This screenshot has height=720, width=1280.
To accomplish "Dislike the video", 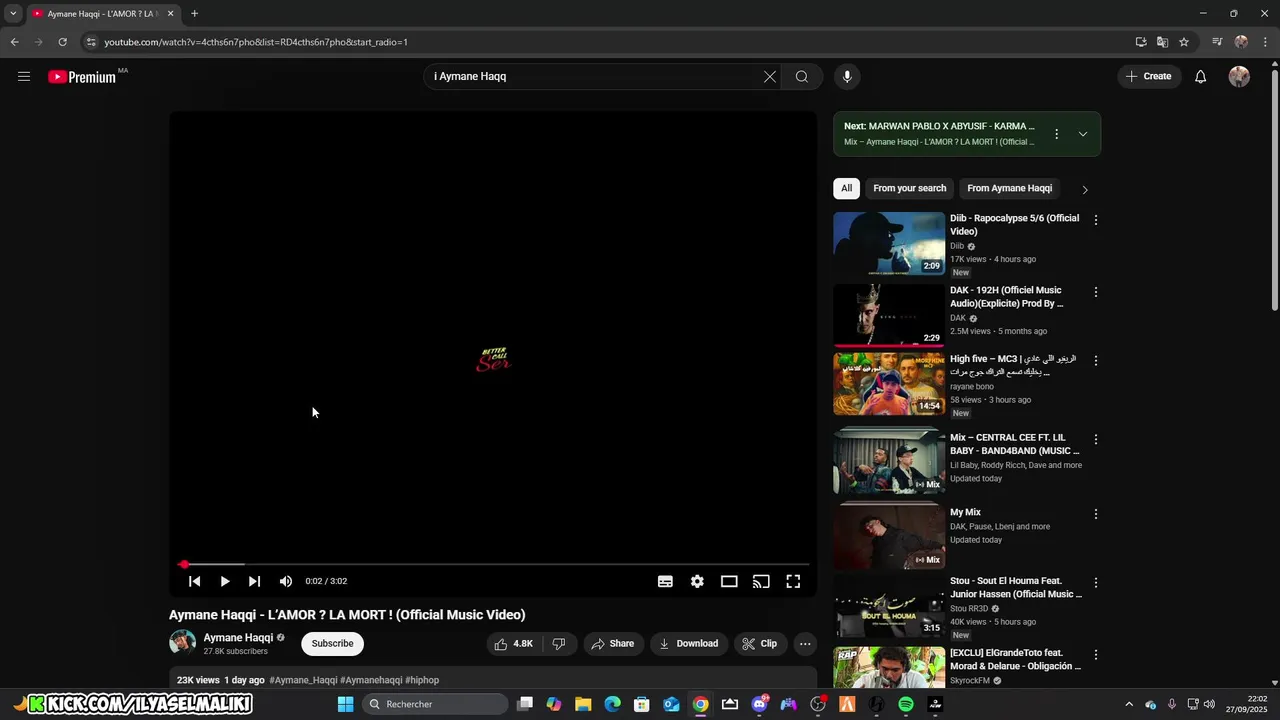I will [559, 644].
